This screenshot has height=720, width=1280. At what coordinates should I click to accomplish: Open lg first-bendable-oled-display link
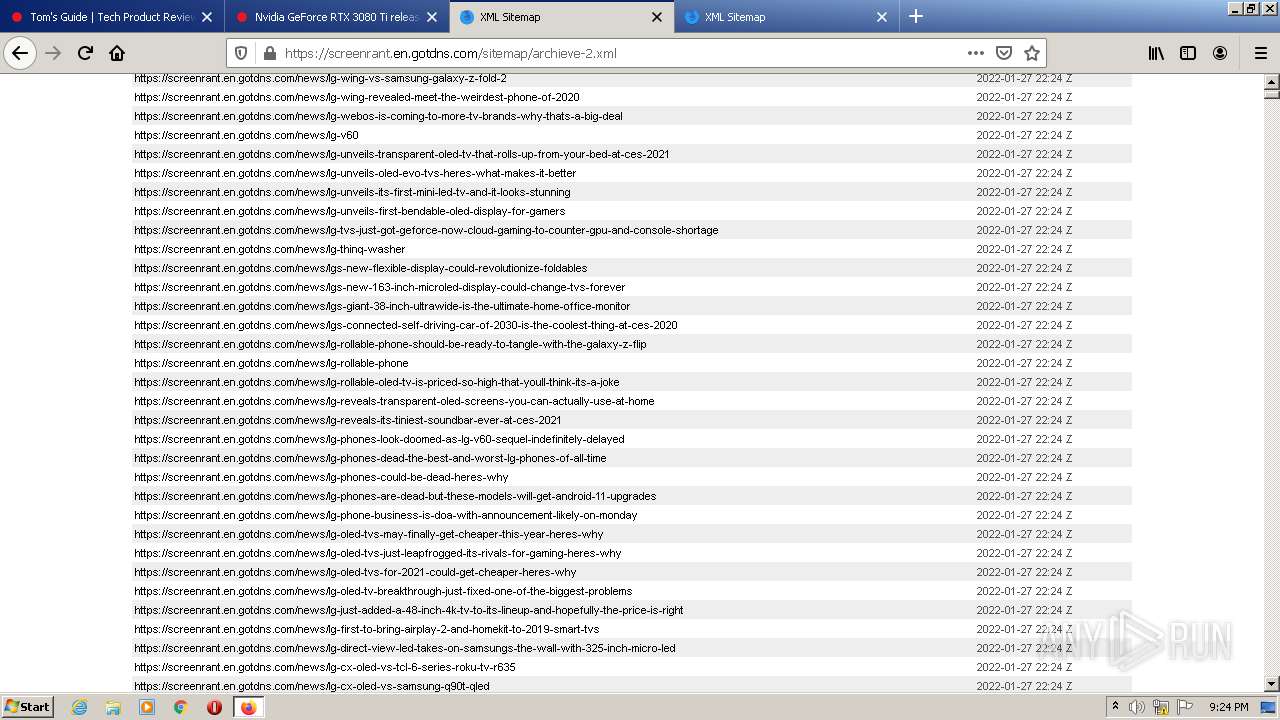[350, 211]
